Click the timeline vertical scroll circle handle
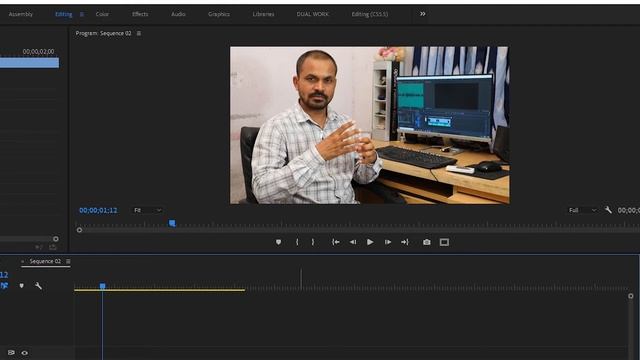The image size is (640, 360). pos(631,296)
